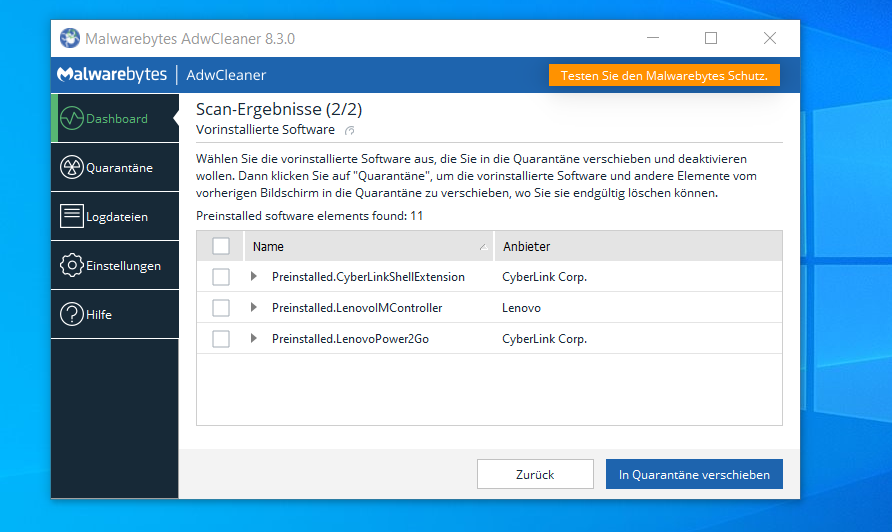Open the Einstellungen sidebar item
The image size is (892, 532).
pyautogui.click(x=115, y=265)
